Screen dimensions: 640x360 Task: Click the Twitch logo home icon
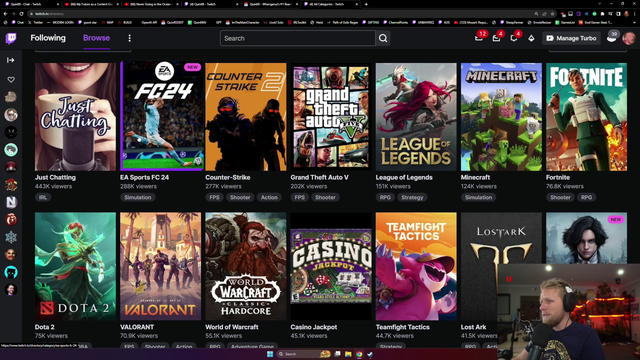(x=11, y=38)
